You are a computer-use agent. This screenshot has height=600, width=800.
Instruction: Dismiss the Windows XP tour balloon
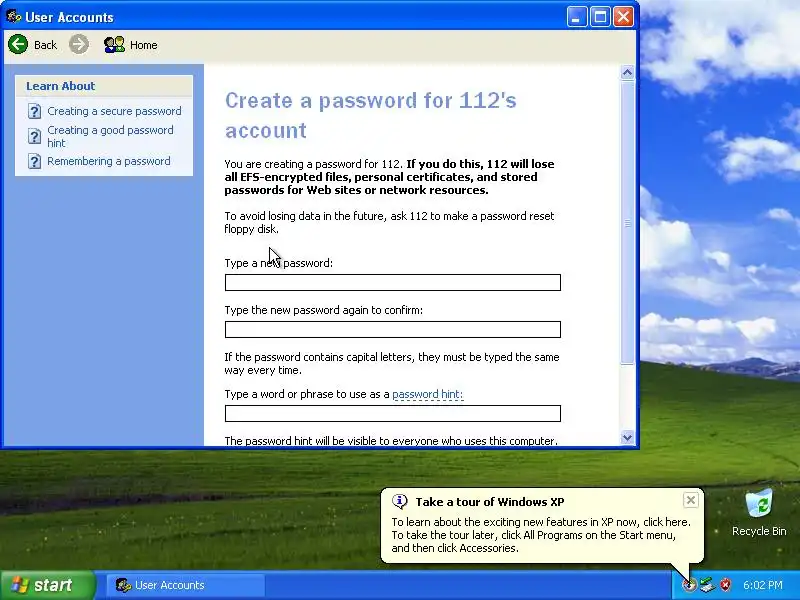(690, 500)
